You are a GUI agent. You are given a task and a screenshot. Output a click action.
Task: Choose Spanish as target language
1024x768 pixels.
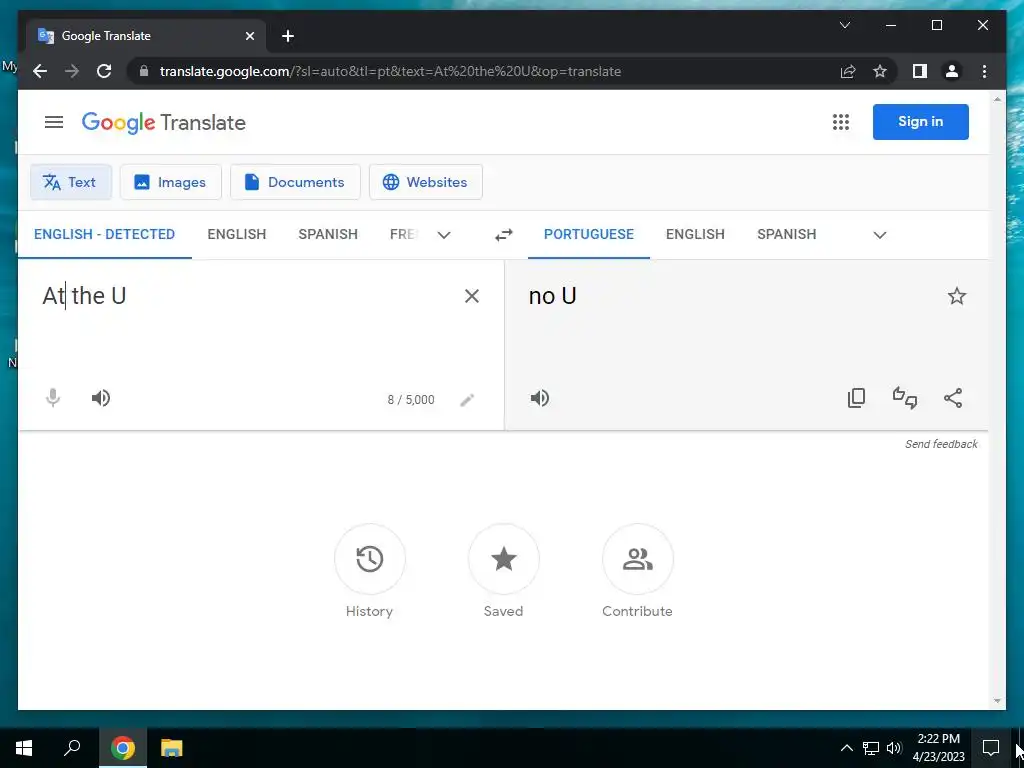click(786, 234)
